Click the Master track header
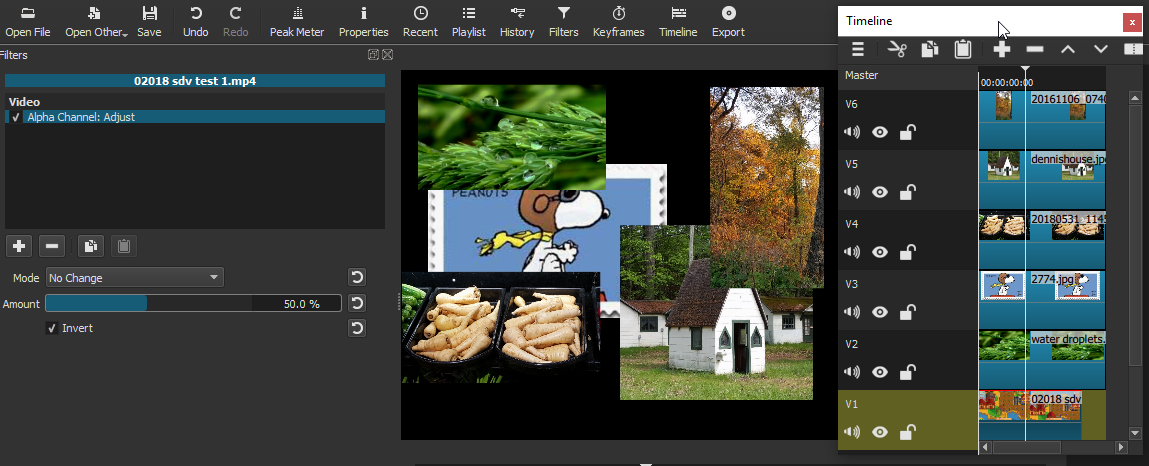This screenshot has height=466, width=1149. coord(908,75)
